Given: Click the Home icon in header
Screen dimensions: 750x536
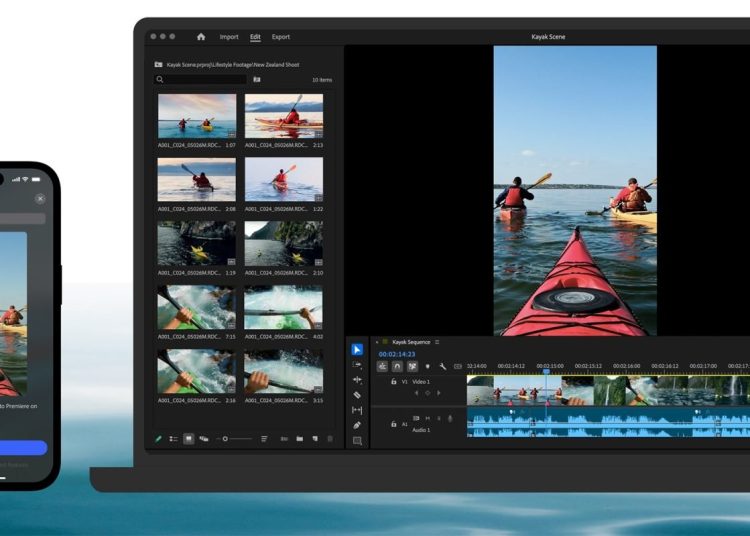Looking at the screenshot, I should pos(201,37).
